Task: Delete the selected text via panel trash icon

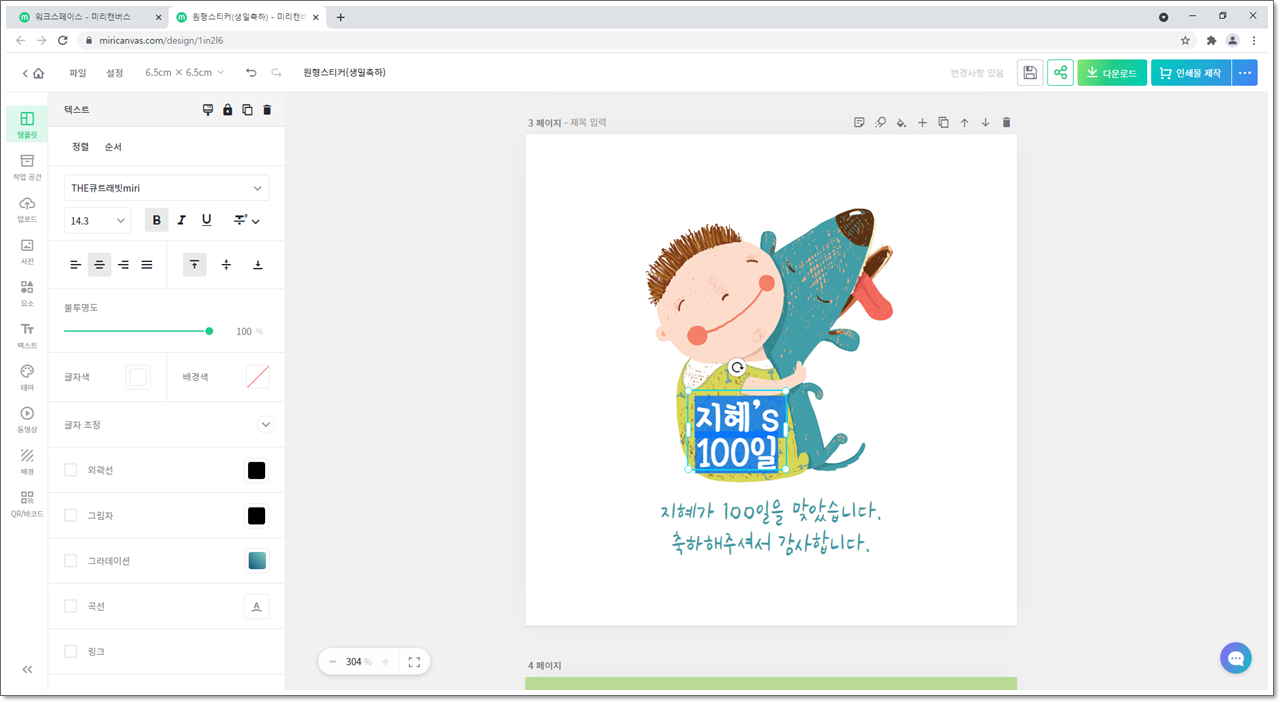Action: click(x=267, y=110)
